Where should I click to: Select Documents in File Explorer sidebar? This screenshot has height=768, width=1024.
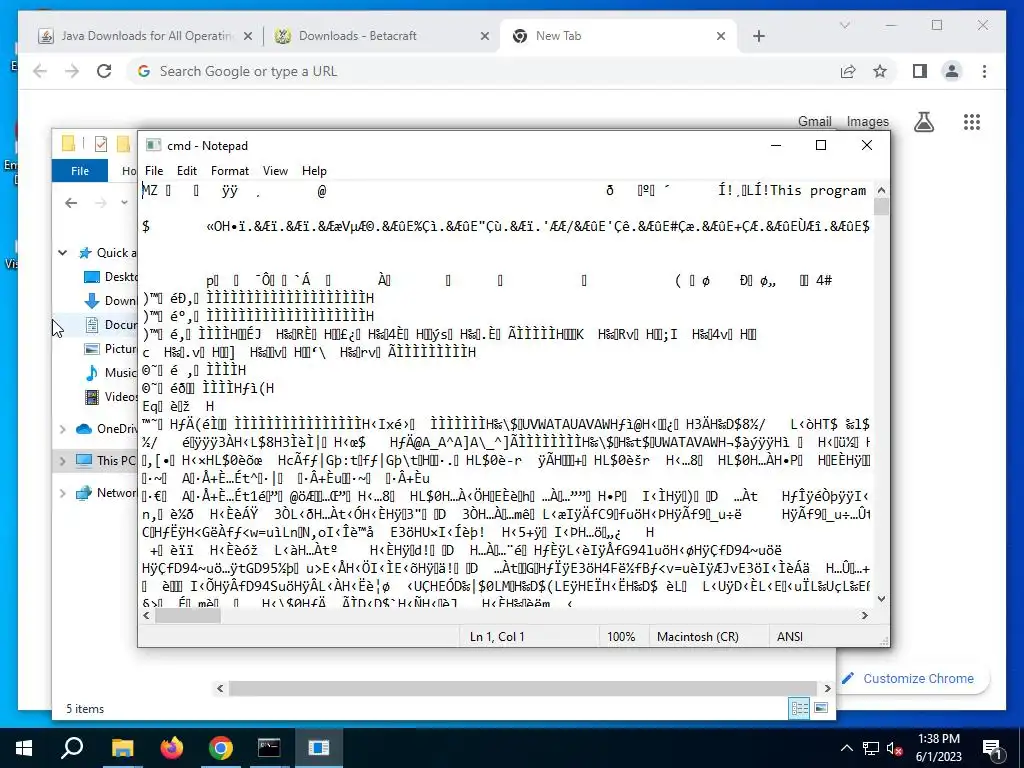112,325
